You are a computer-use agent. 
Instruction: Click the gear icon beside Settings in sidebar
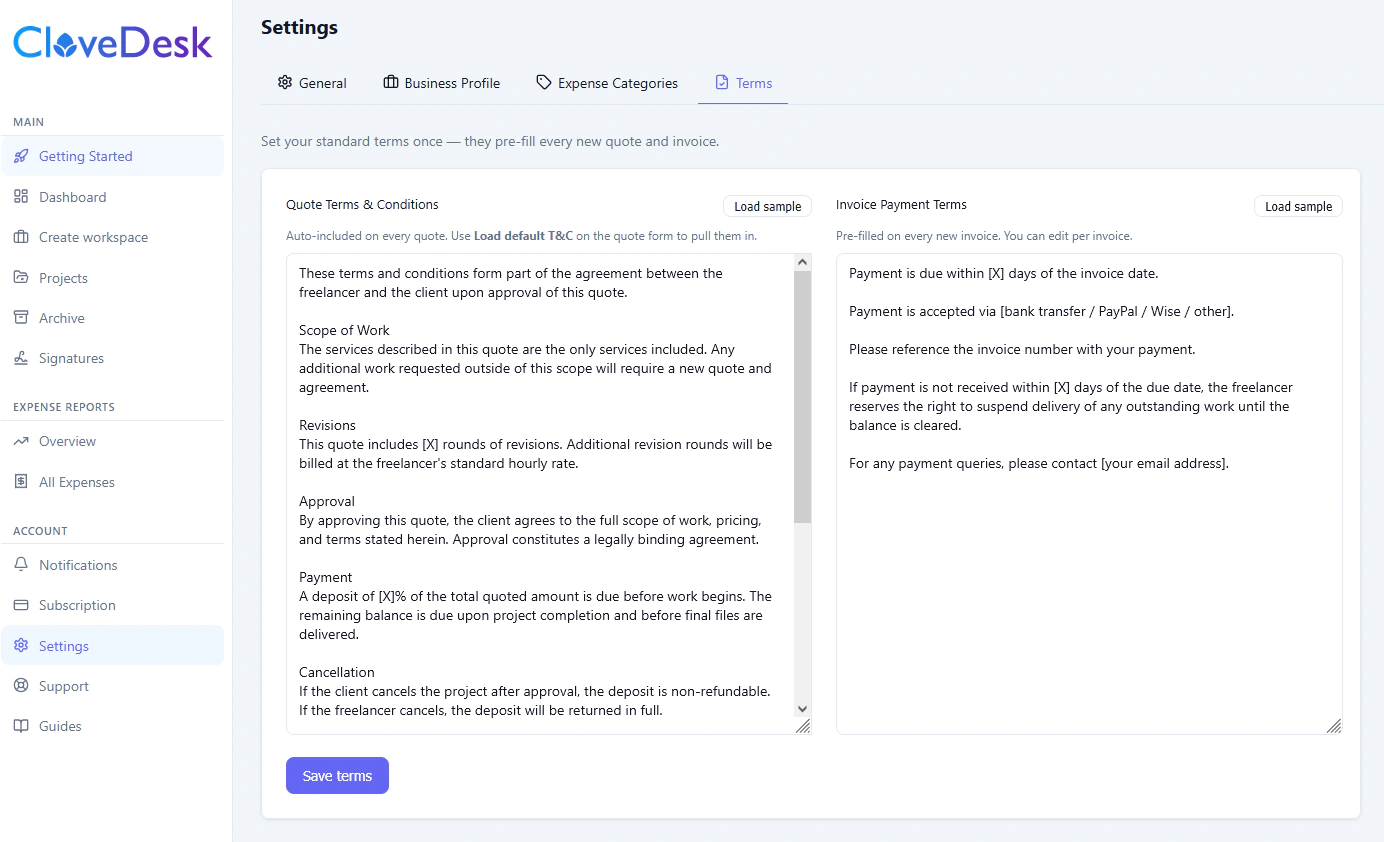(21, 646)
